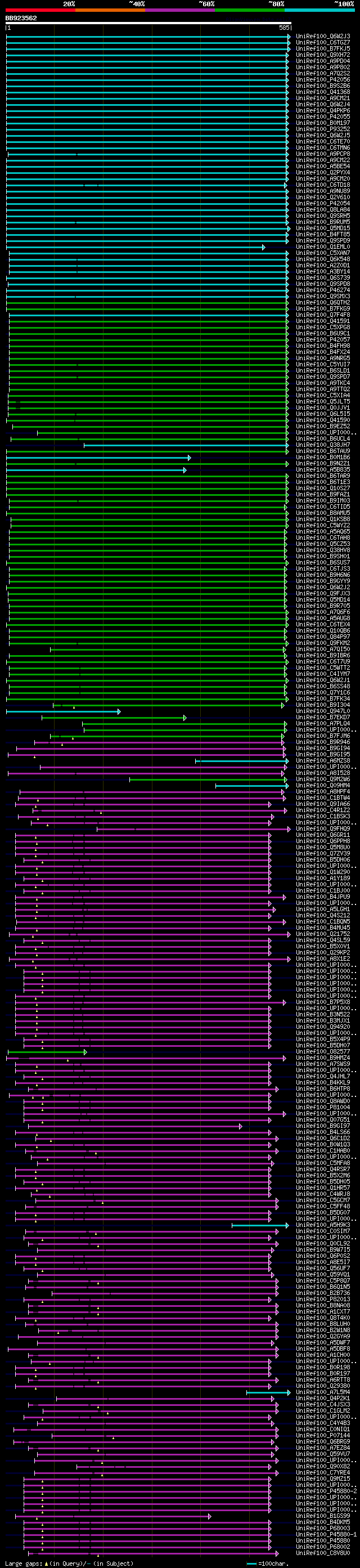Image resolution: width=360 pixels, height=1568 pixels.
Task: Click the purple ~60% identity legend segment
Action: pyautogui.click(x=180, y=10)
